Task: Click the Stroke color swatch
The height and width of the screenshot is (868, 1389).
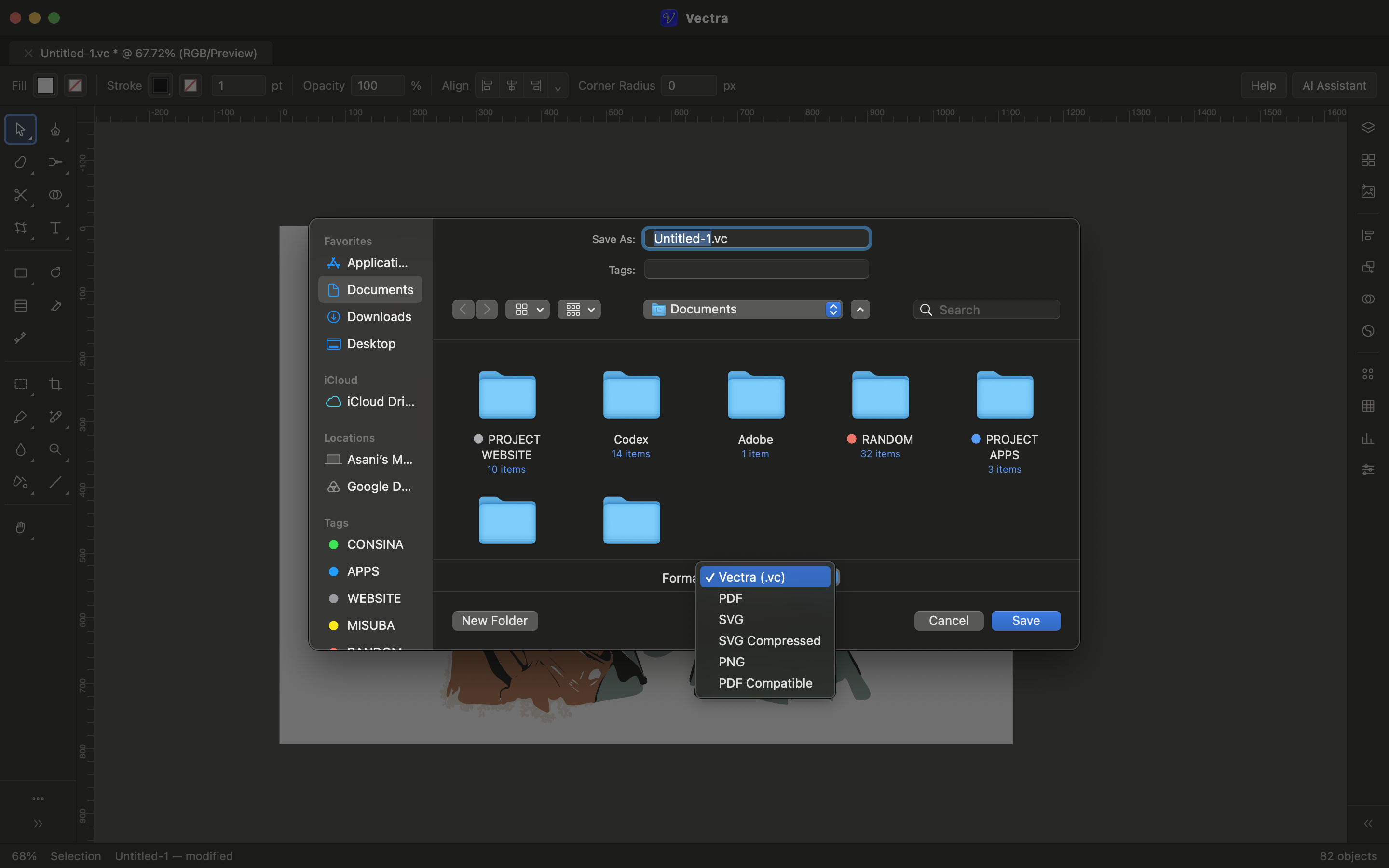Action: click(161, 85)
